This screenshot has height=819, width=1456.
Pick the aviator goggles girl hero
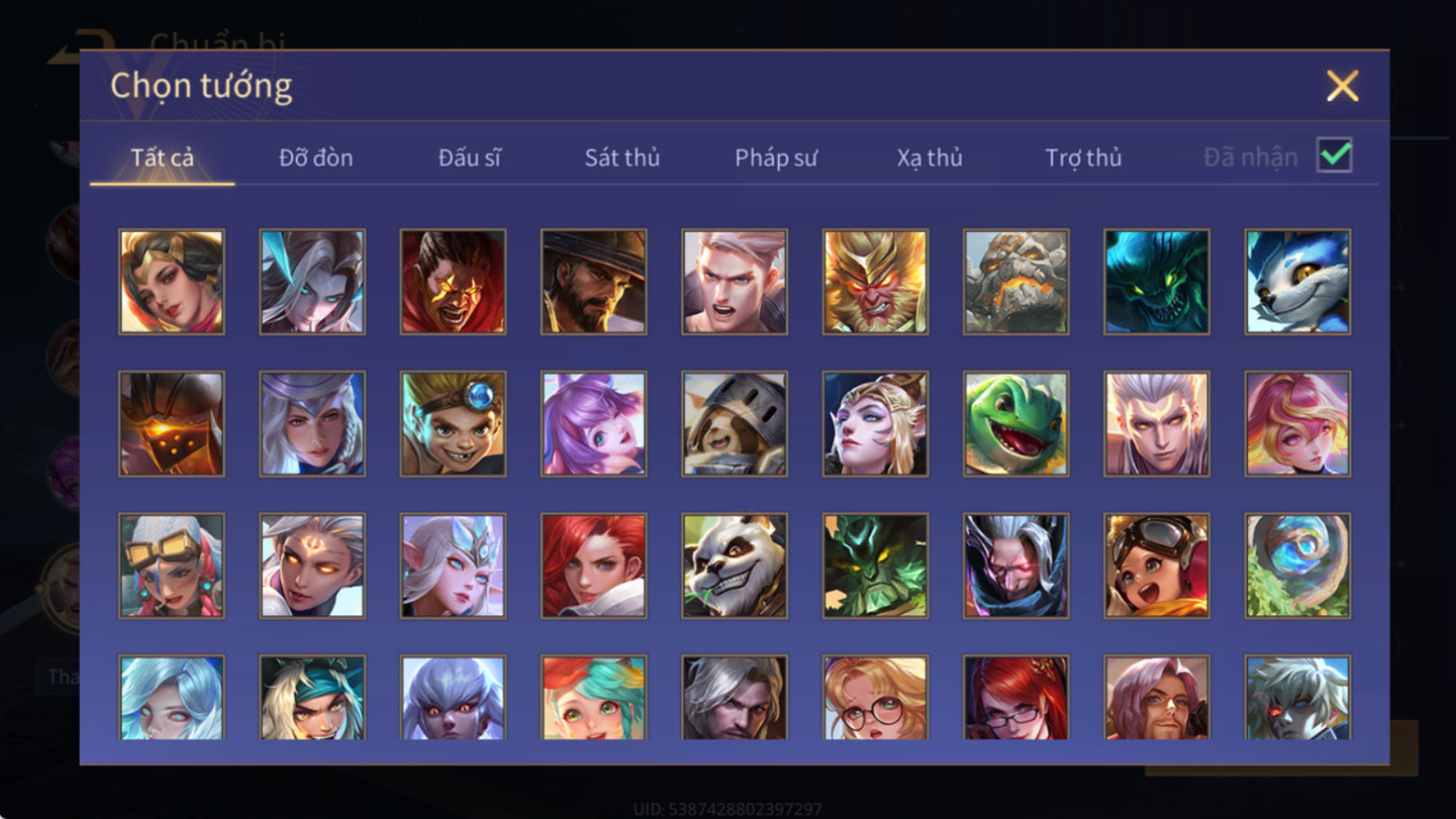[x=1157, y=566]
